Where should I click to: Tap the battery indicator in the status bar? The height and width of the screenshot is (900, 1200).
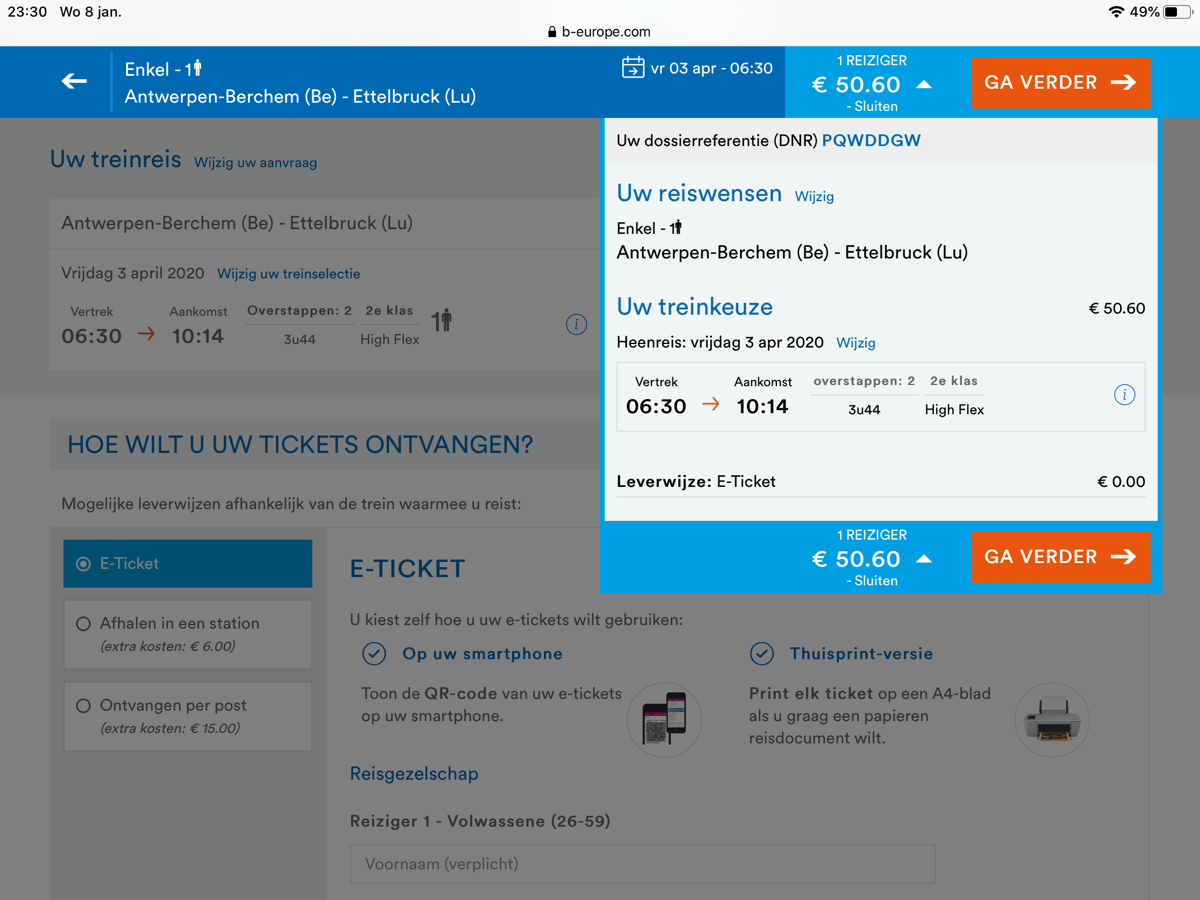pyautogui.click(x=1176, y=12)
